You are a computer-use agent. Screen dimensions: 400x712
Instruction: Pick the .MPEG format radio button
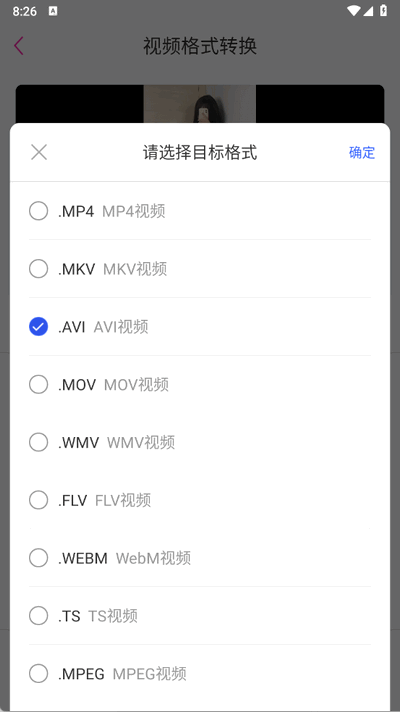click(x=39, y=673)
